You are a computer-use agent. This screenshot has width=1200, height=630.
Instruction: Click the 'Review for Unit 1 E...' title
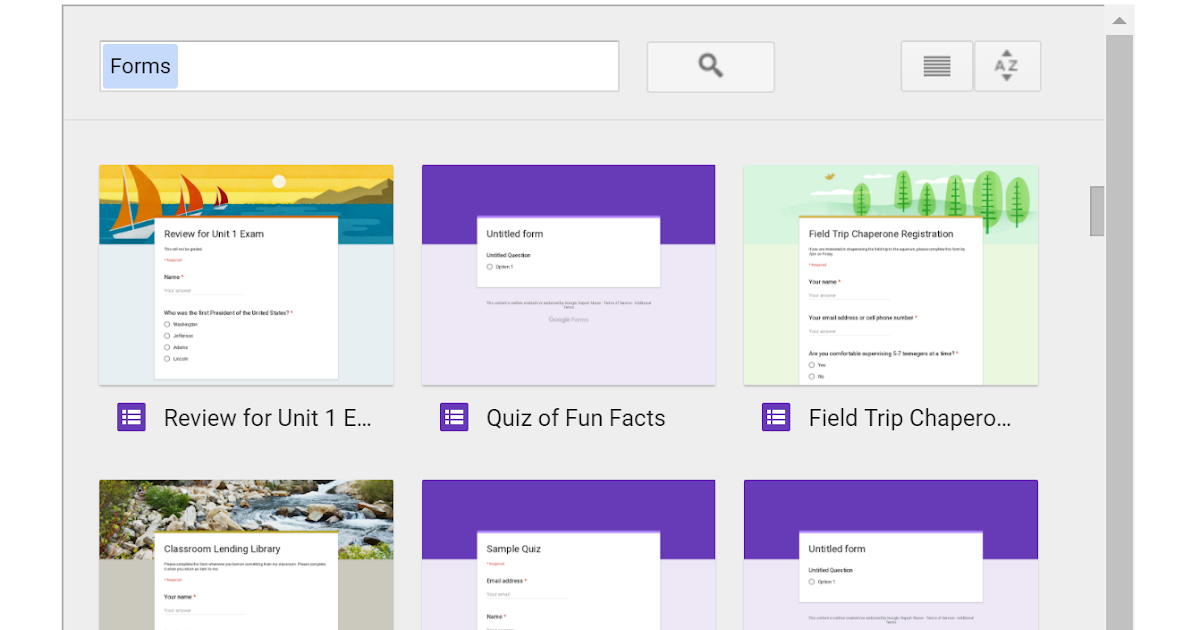pyautogui.click(x=268, y=418)
